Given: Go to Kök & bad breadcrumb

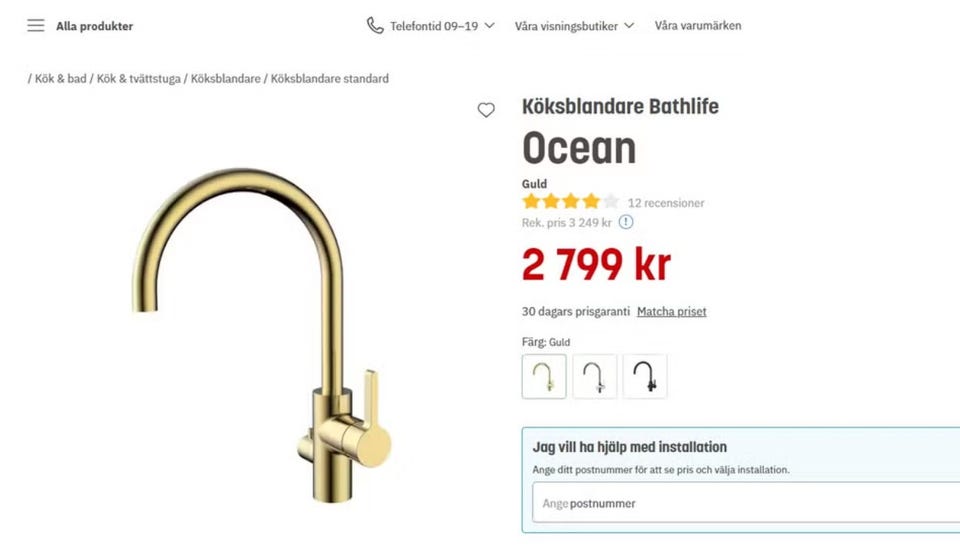Looking at the screenshot, I should click(x=61, y=78).
